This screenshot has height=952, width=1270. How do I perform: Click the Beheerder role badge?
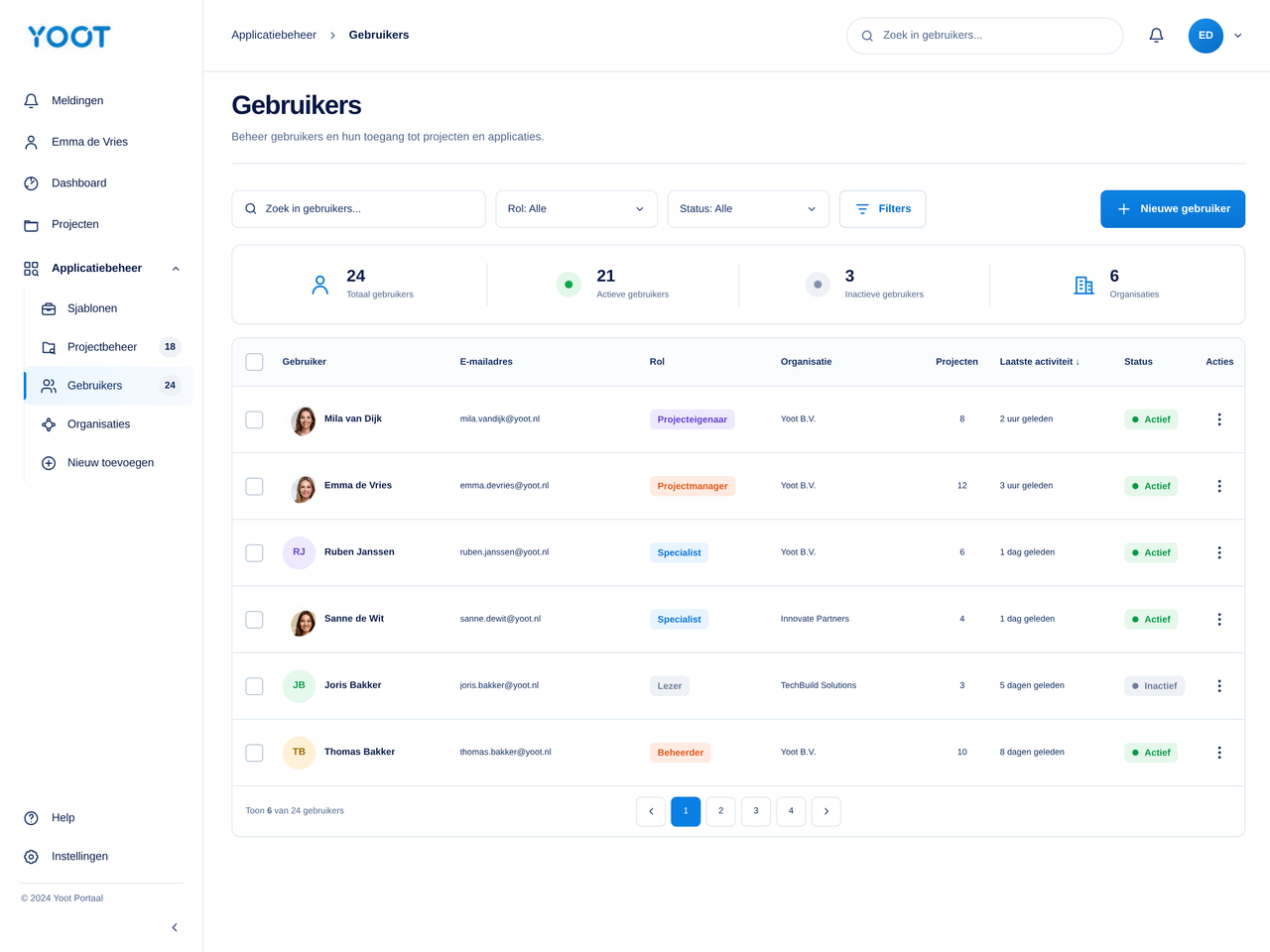681,753
